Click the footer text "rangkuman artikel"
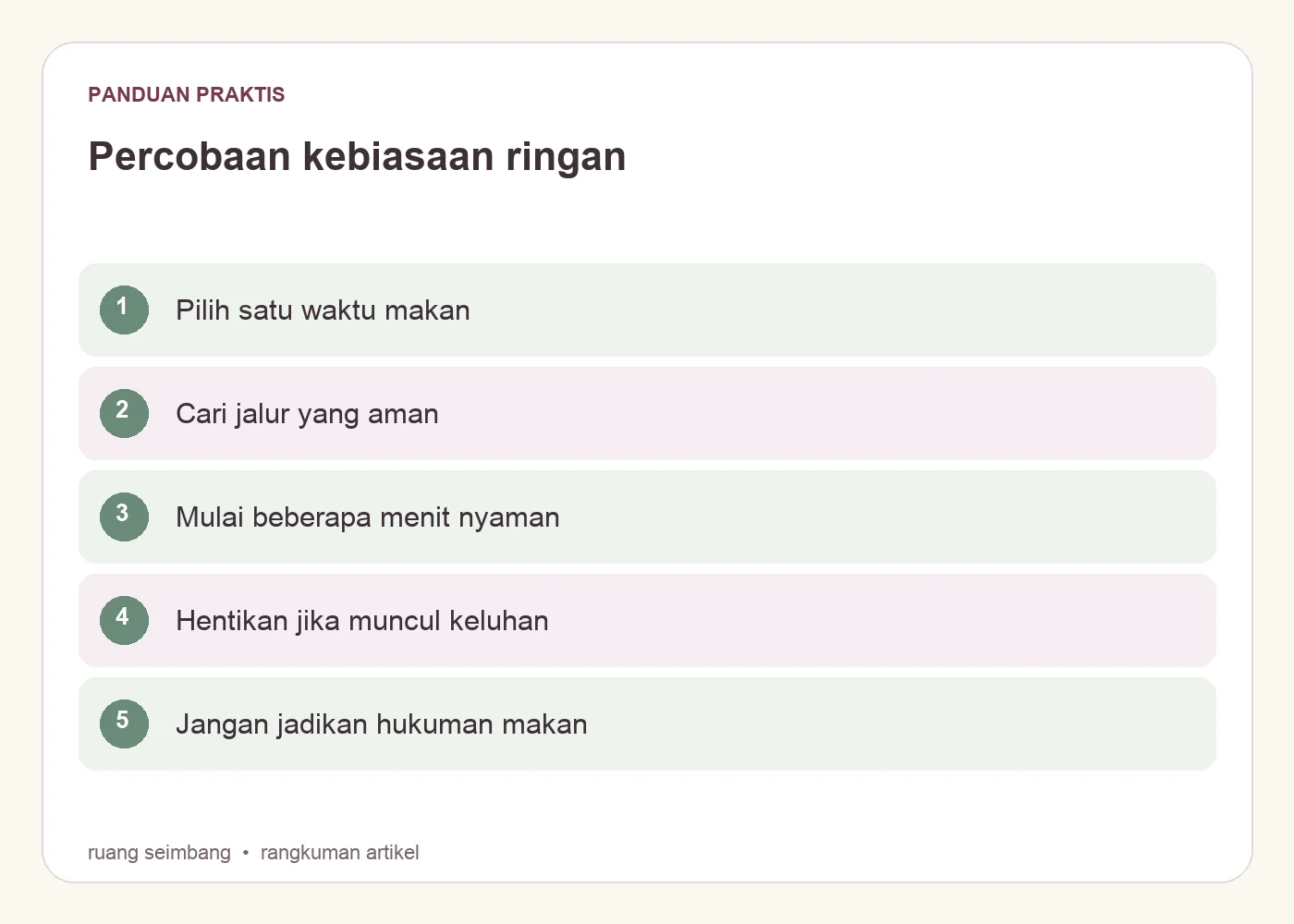 tap(339, 853)
